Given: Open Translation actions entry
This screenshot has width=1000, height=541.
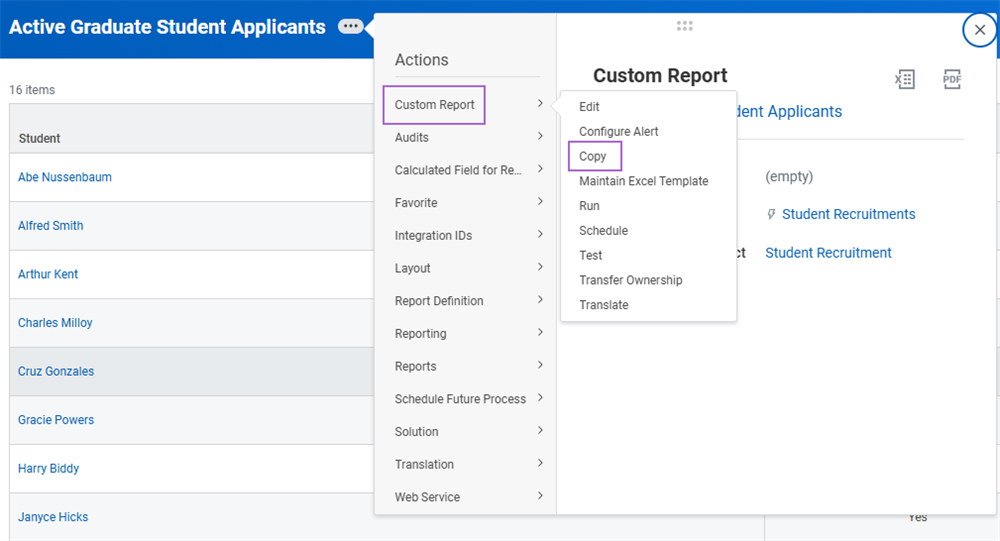Looking at the screenshot, I should [424, 464].
